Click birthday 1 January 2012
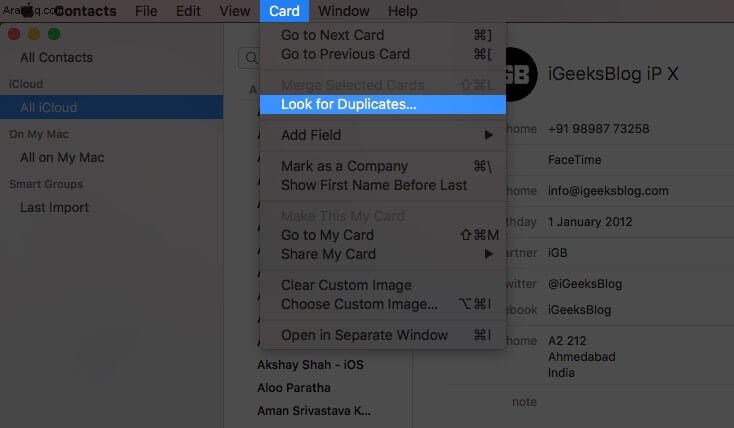The width and height of the screenshot is (734, 428). coord(590,222)
